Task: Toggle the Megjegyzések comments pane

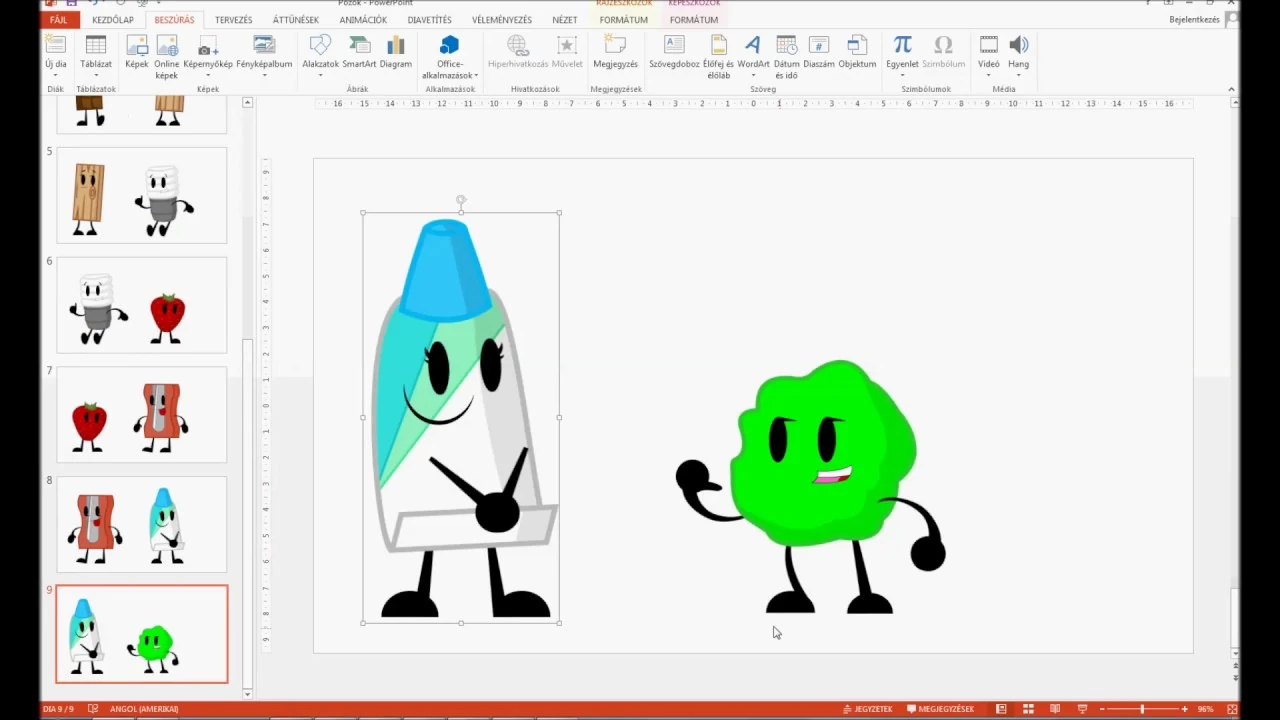Action: tap(940, 709)
